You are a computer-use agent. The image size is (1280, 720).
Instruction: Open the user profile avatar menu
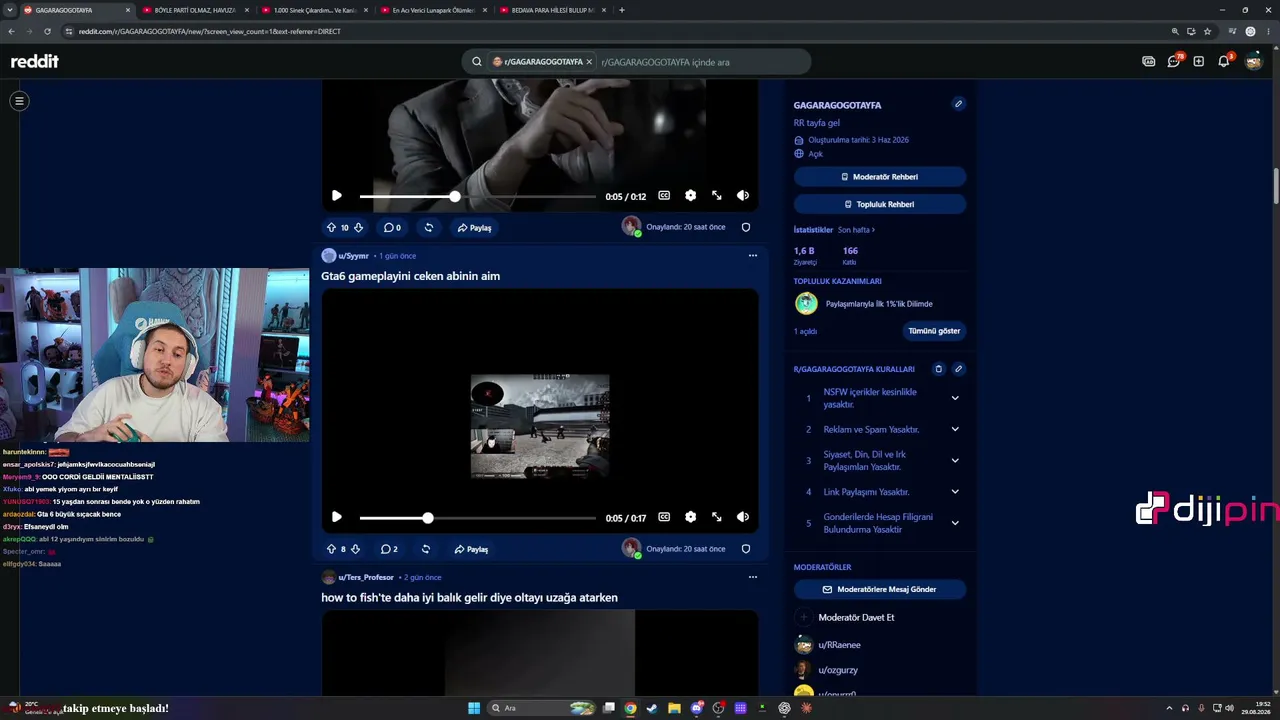[1254, 61]
